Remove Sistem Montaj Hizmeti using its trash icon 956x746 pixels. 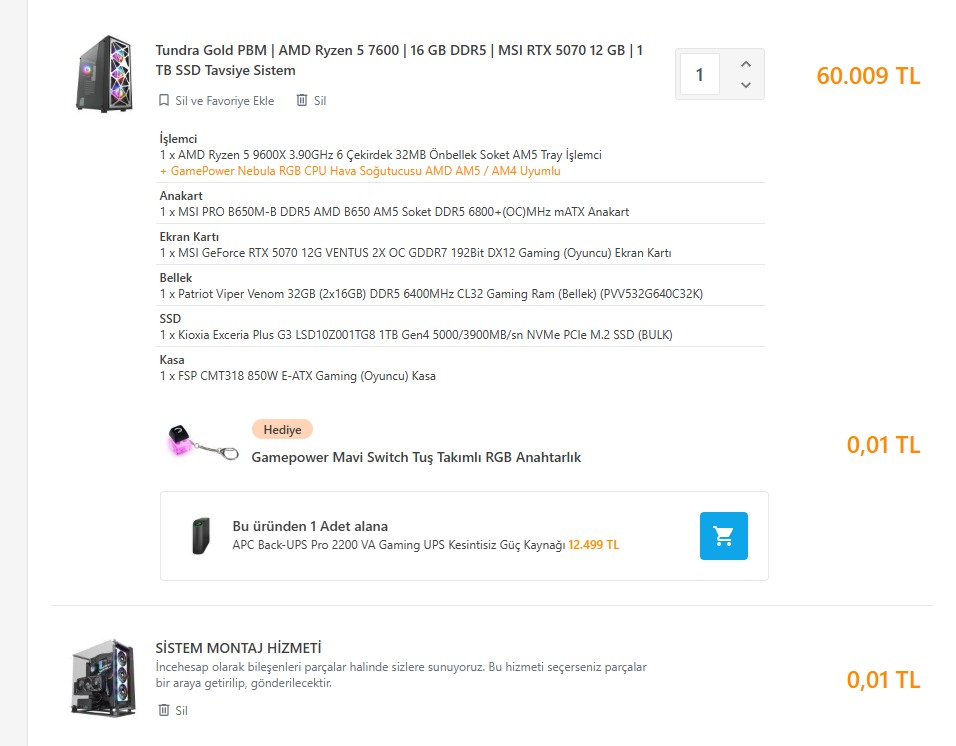coord(164,711)
